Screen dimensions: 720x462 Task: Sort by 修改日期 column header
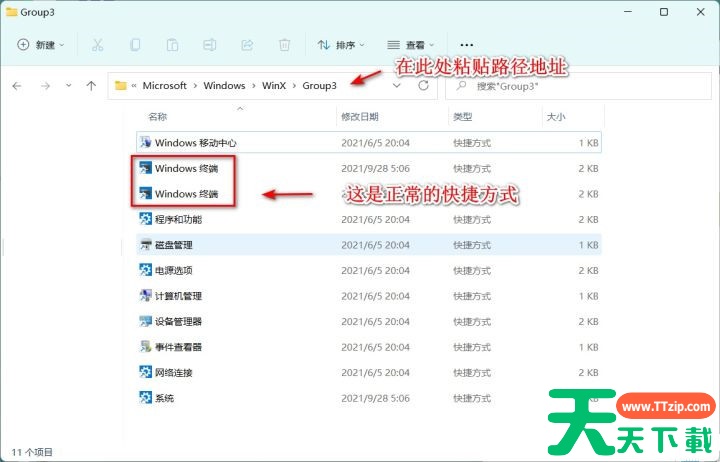(x=360, y=117)
